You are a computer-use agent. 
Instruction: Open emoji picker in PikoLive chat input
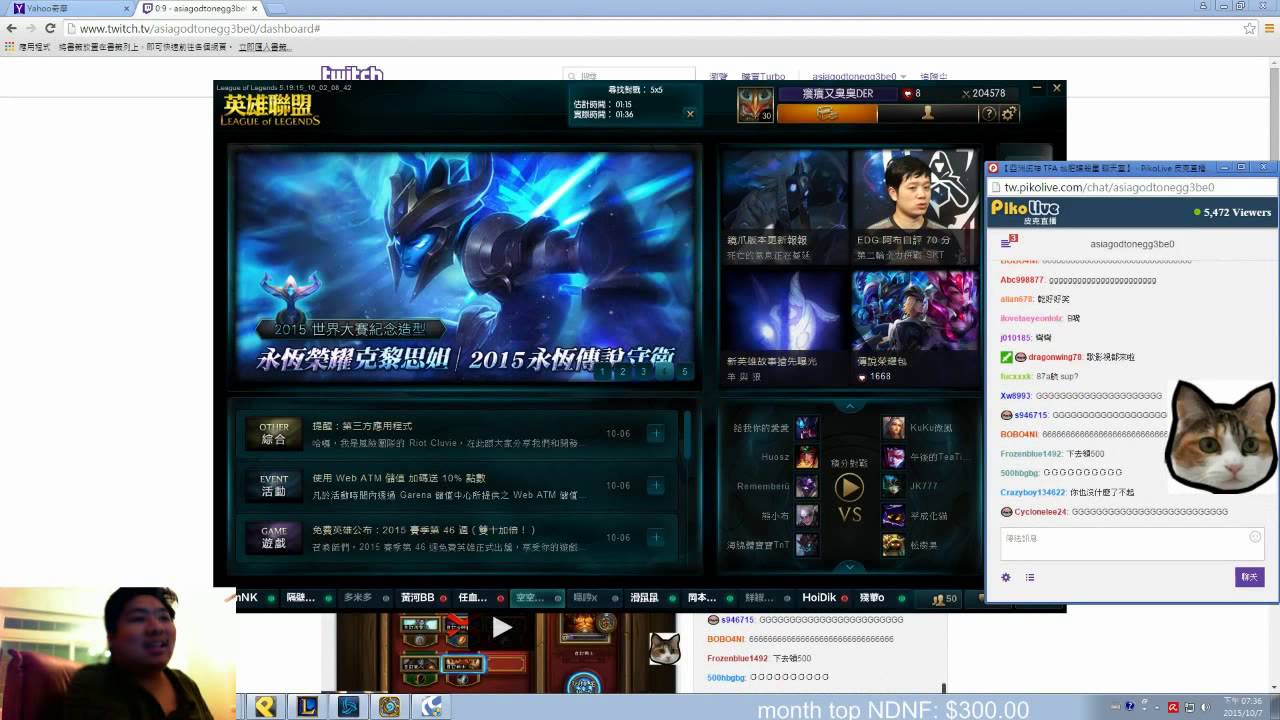1255,537
